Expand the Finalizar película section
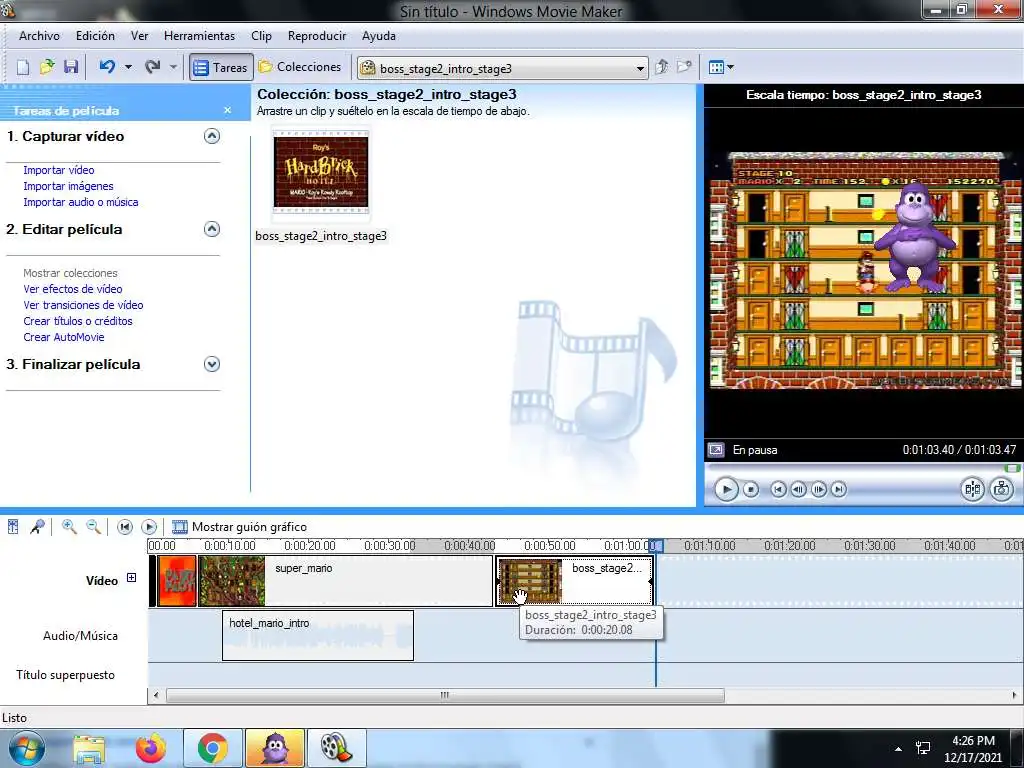1024x768 pixels. point(212,364)
